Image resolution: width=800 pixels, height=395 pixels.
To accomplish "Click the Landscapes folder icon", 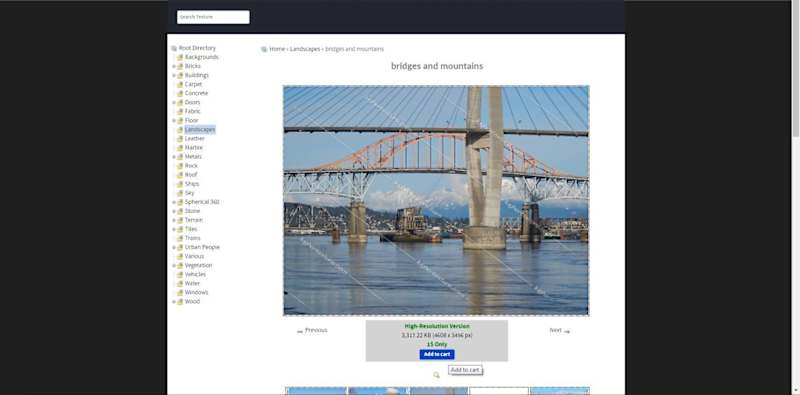I will tap(180, 130).
